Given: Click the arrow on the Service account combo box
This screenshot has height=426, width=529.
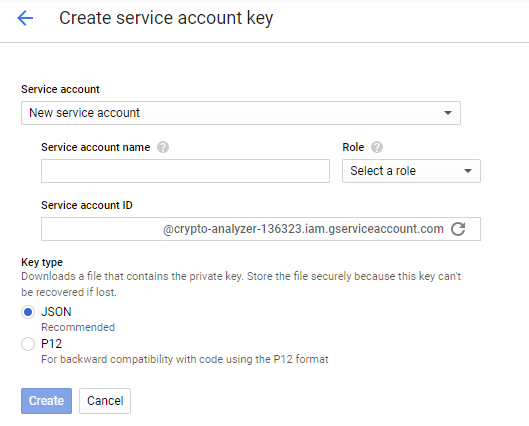Looking at the screenshot, I should [448, 113].
